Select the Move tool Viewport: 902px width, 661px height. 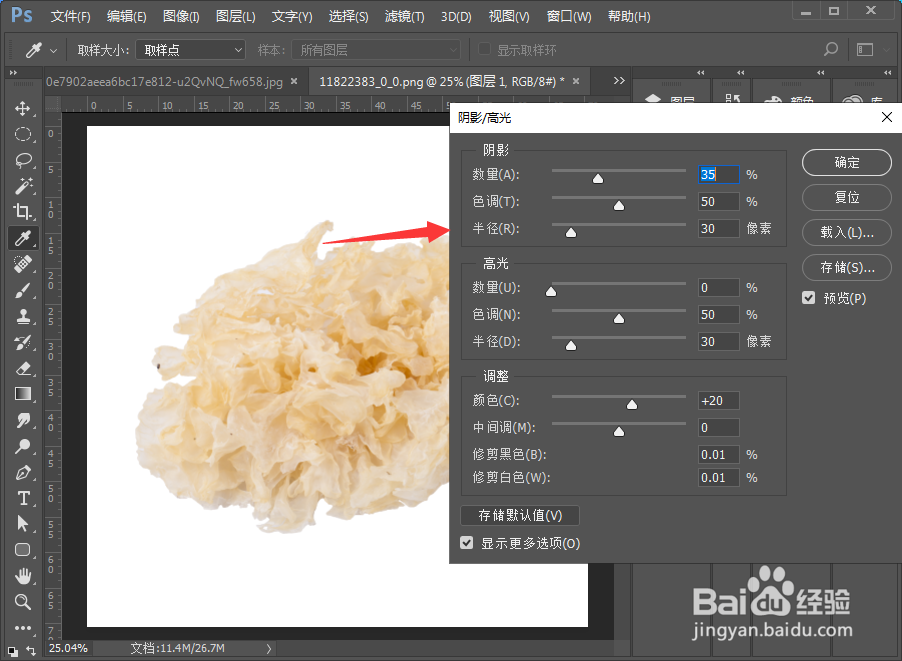tap(23, 108)
